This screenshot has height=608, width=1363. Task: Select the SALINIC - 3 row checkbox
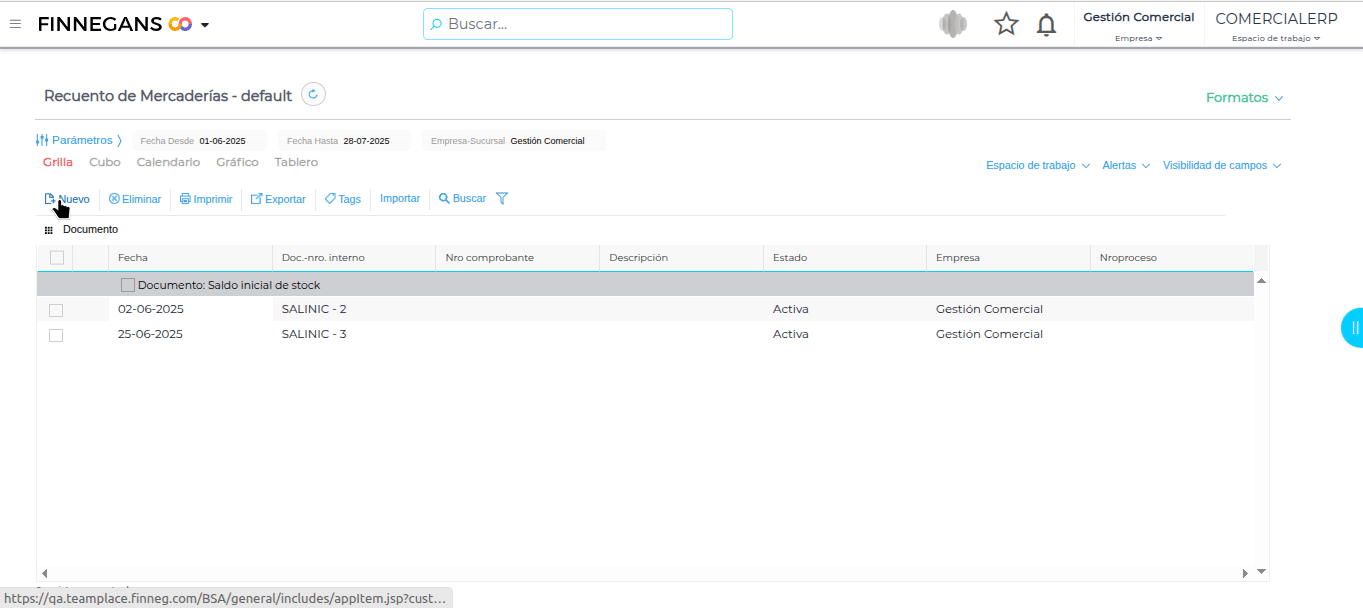point(56,335)
